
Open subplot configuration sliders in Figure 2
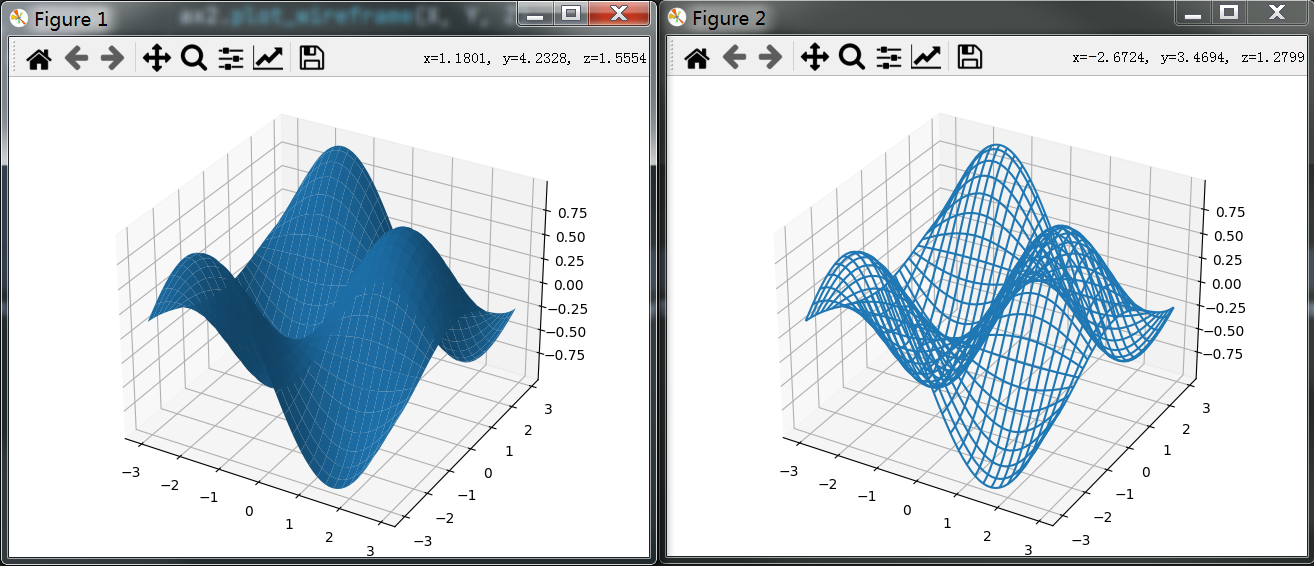pyautogui.click(x=889, y=59)
